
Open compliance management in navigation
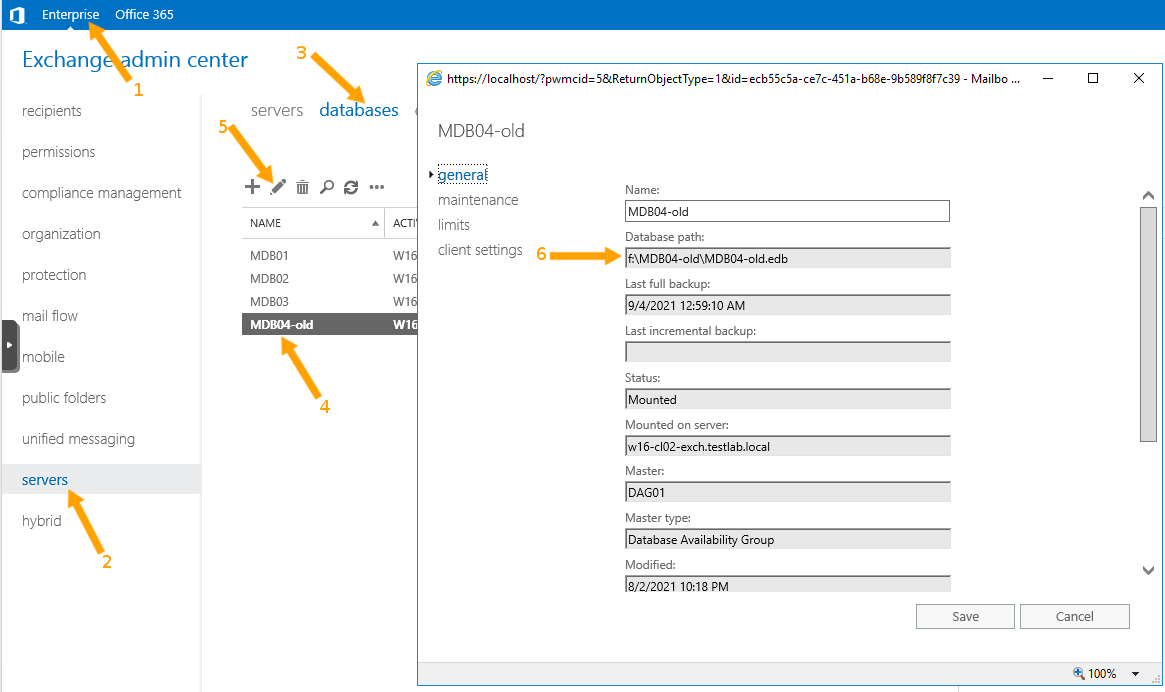(x=102, y=193)
